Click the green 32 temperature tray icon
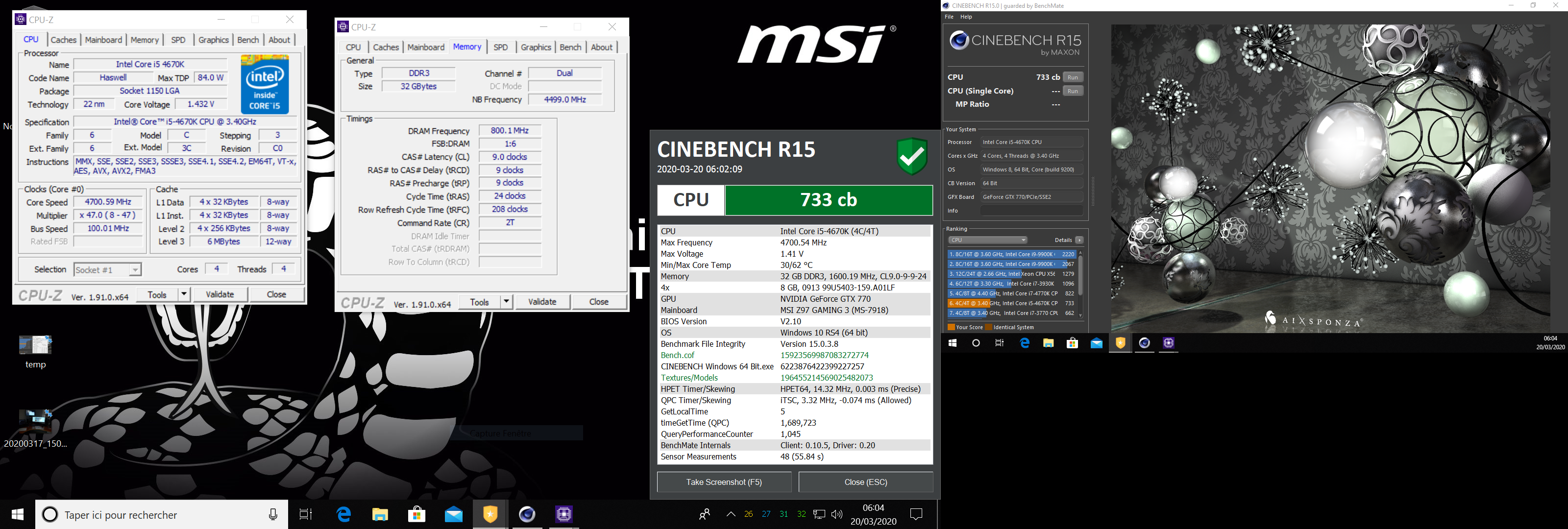This screenshot has width=1568, height=529. tap(802, 514)
